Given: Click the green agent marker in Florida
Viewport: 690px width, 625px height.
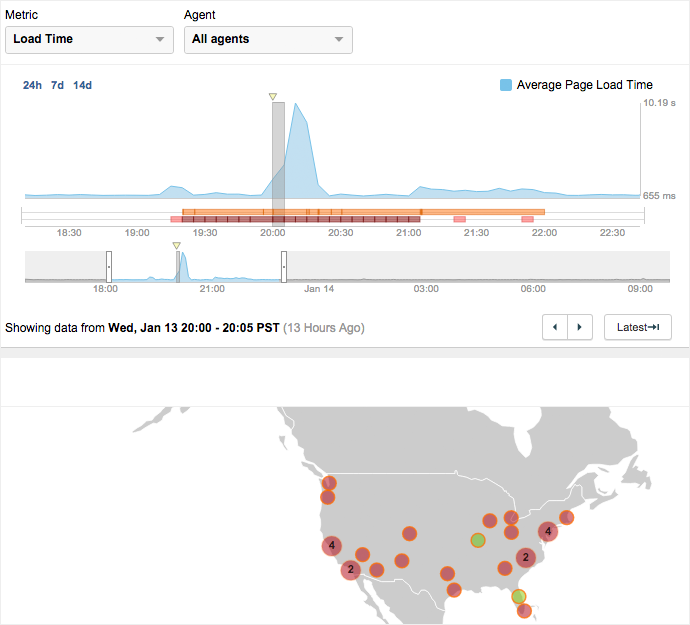Looking at the screenshot, I should pos(519,597).
